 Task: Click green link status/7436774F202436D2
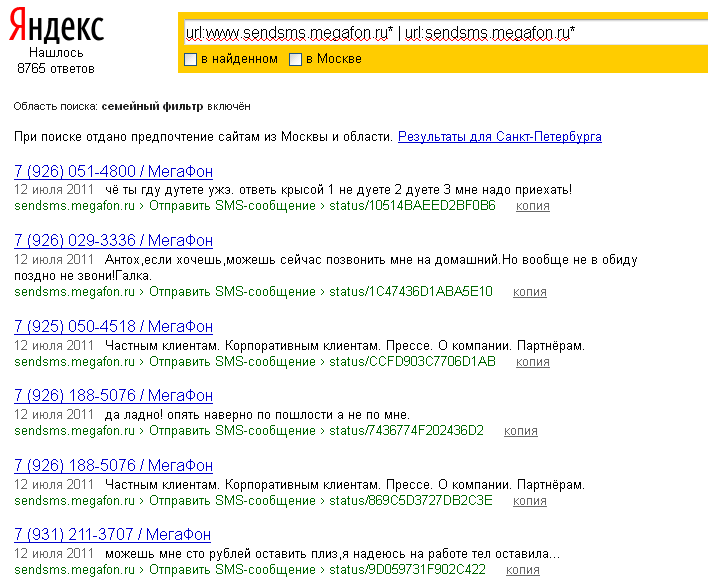point(406,431)
